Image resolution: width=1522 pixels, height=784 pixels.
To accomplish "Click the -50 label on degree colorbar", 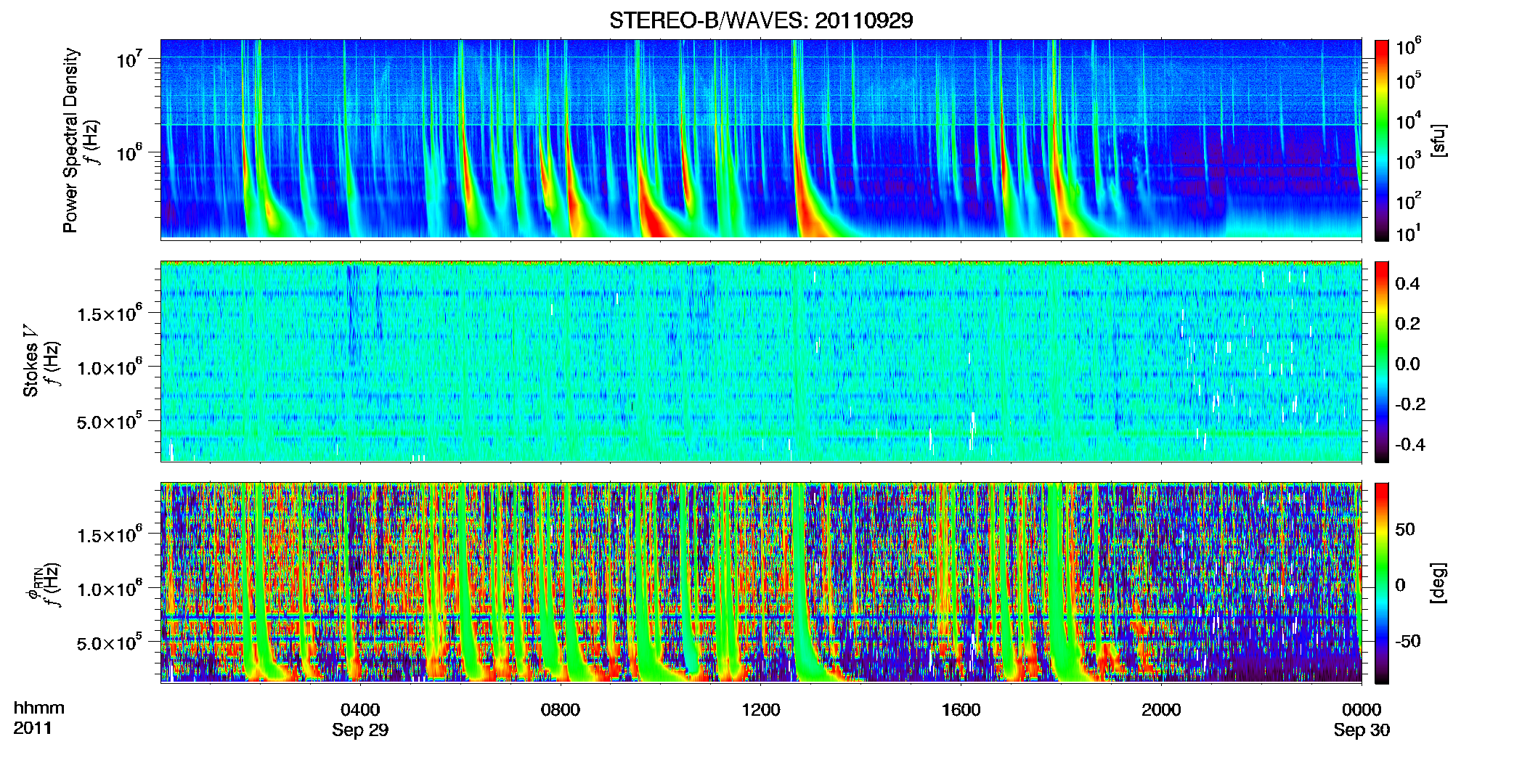I will point(1408,642).
